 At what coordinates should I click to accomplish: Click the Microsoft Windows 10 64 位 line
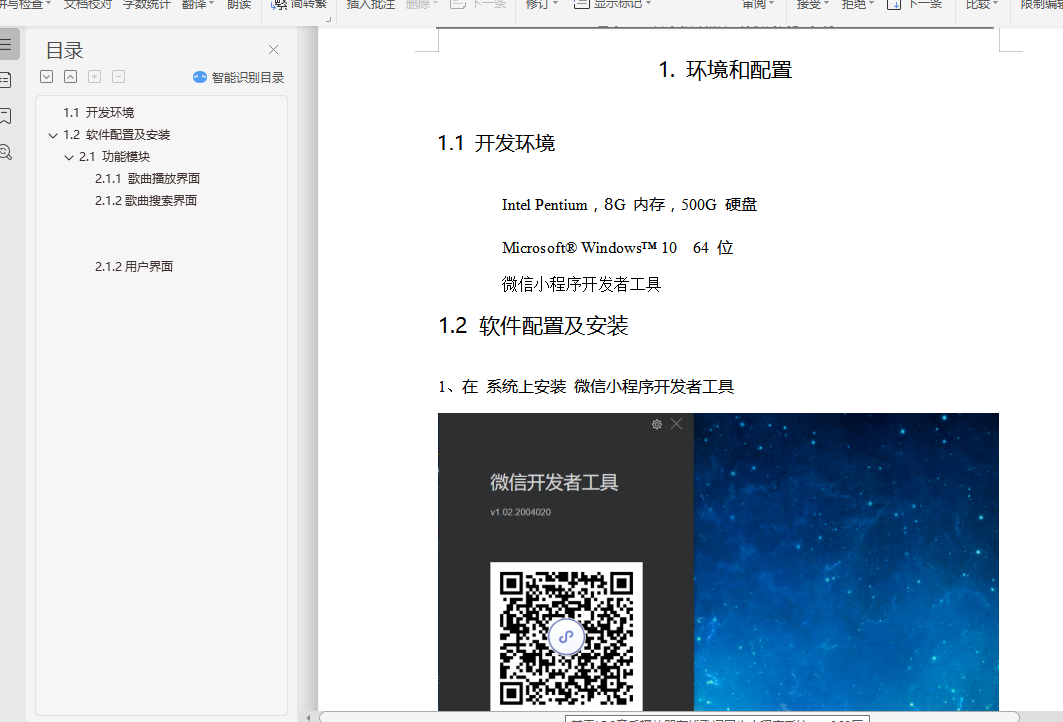(x=618, y=247)
